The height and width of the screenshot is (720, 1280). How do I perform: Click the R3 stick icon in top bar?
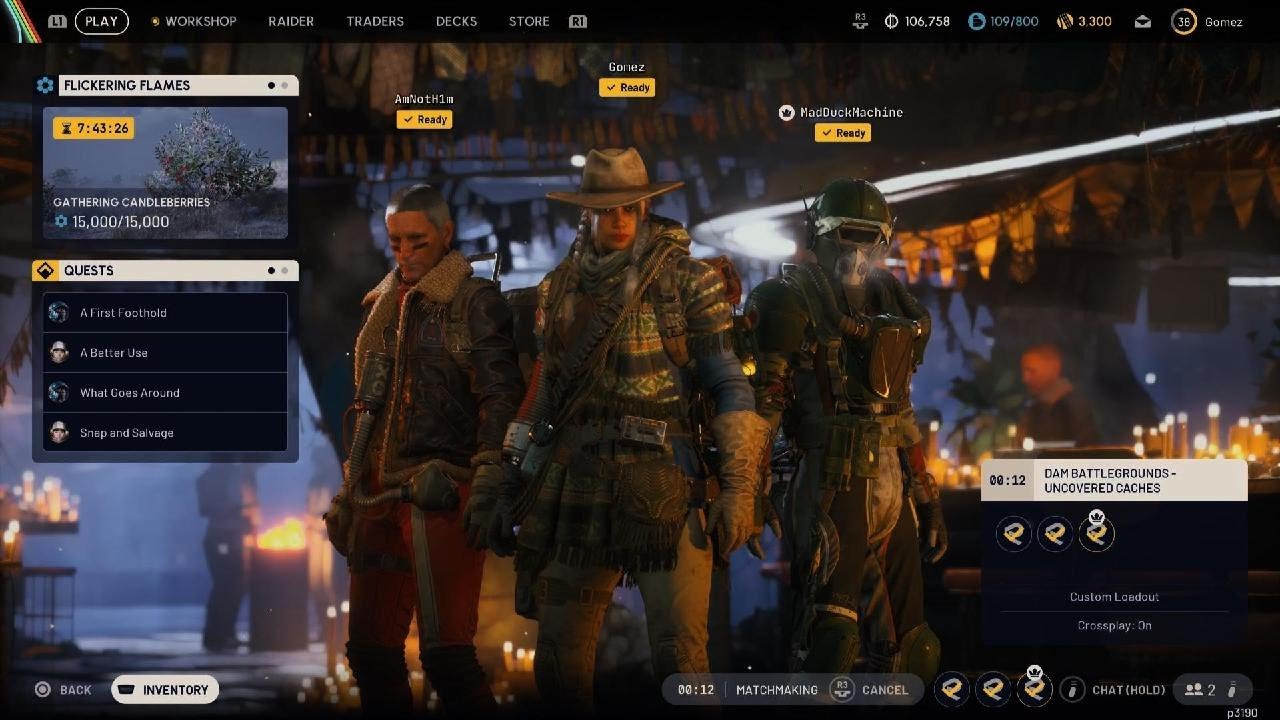[860, 21]
